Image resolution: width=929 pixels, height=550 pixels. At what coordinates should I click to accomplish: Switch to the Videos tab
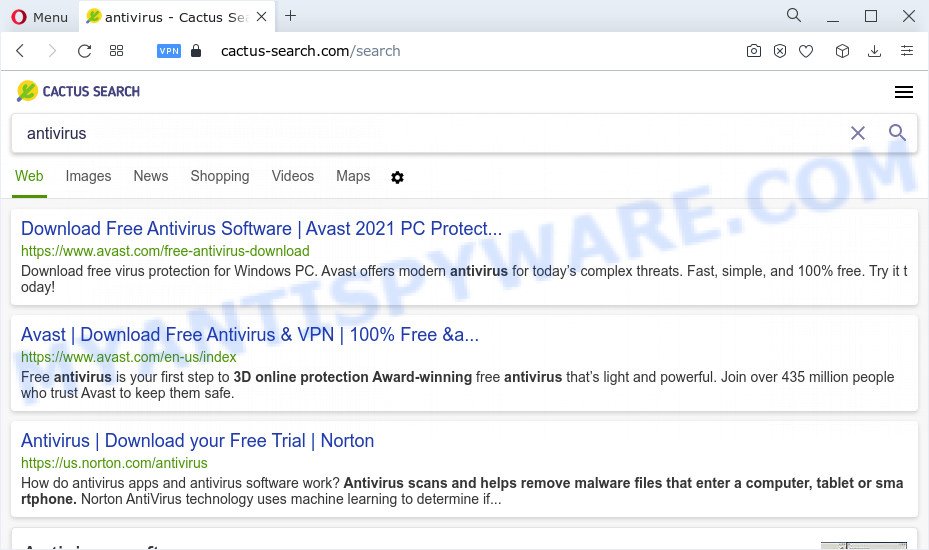[293, 176]
